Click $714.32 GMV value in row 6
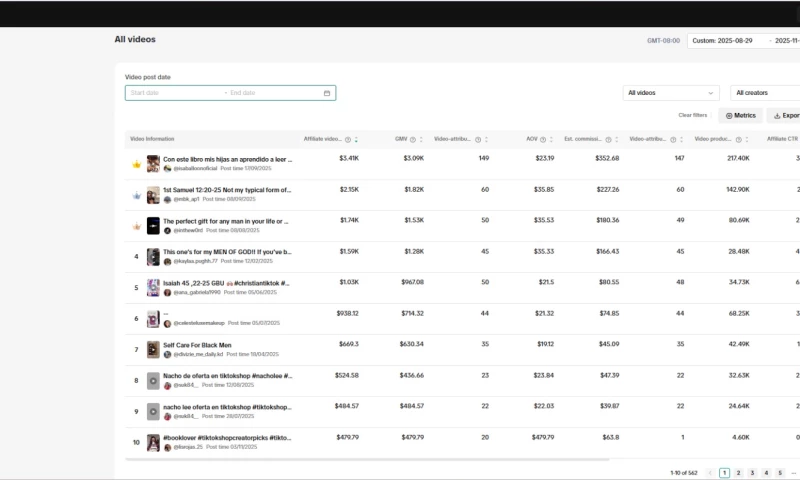The height and width of the screenshot is (480, 800). click(412, 313)
